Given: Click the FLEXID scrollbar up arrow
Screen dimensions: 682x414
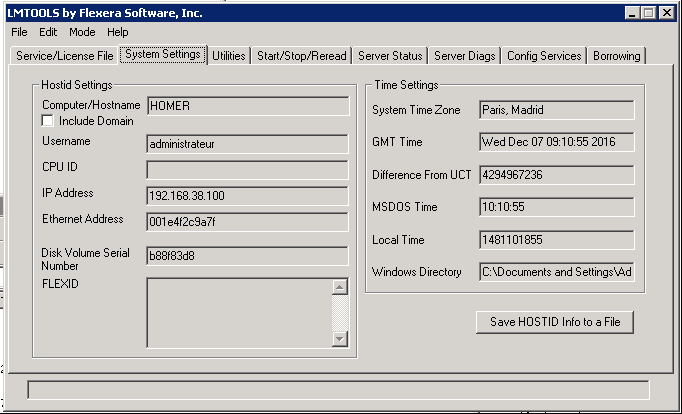Looking at the screenshot, I should [x=339, y=288].
